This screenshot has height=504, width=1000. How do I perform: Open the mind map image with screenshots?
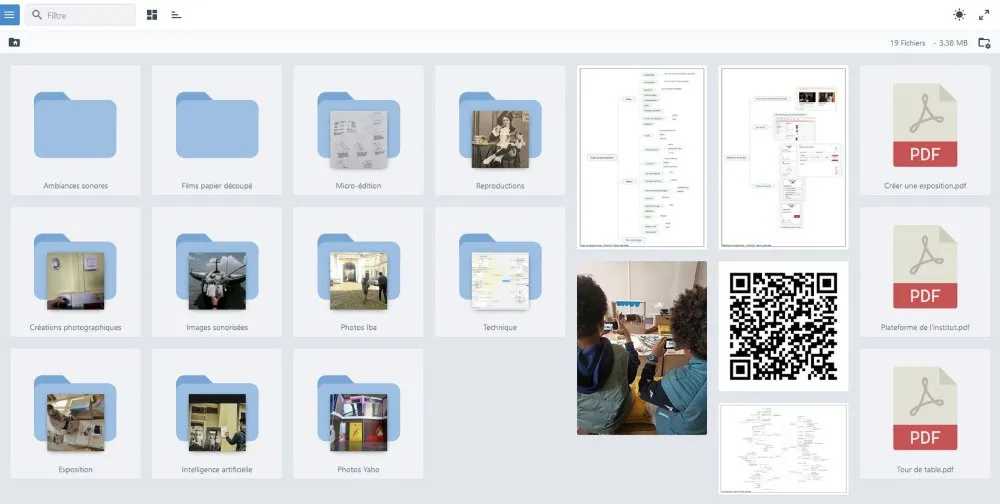click(x=783, y=157)
